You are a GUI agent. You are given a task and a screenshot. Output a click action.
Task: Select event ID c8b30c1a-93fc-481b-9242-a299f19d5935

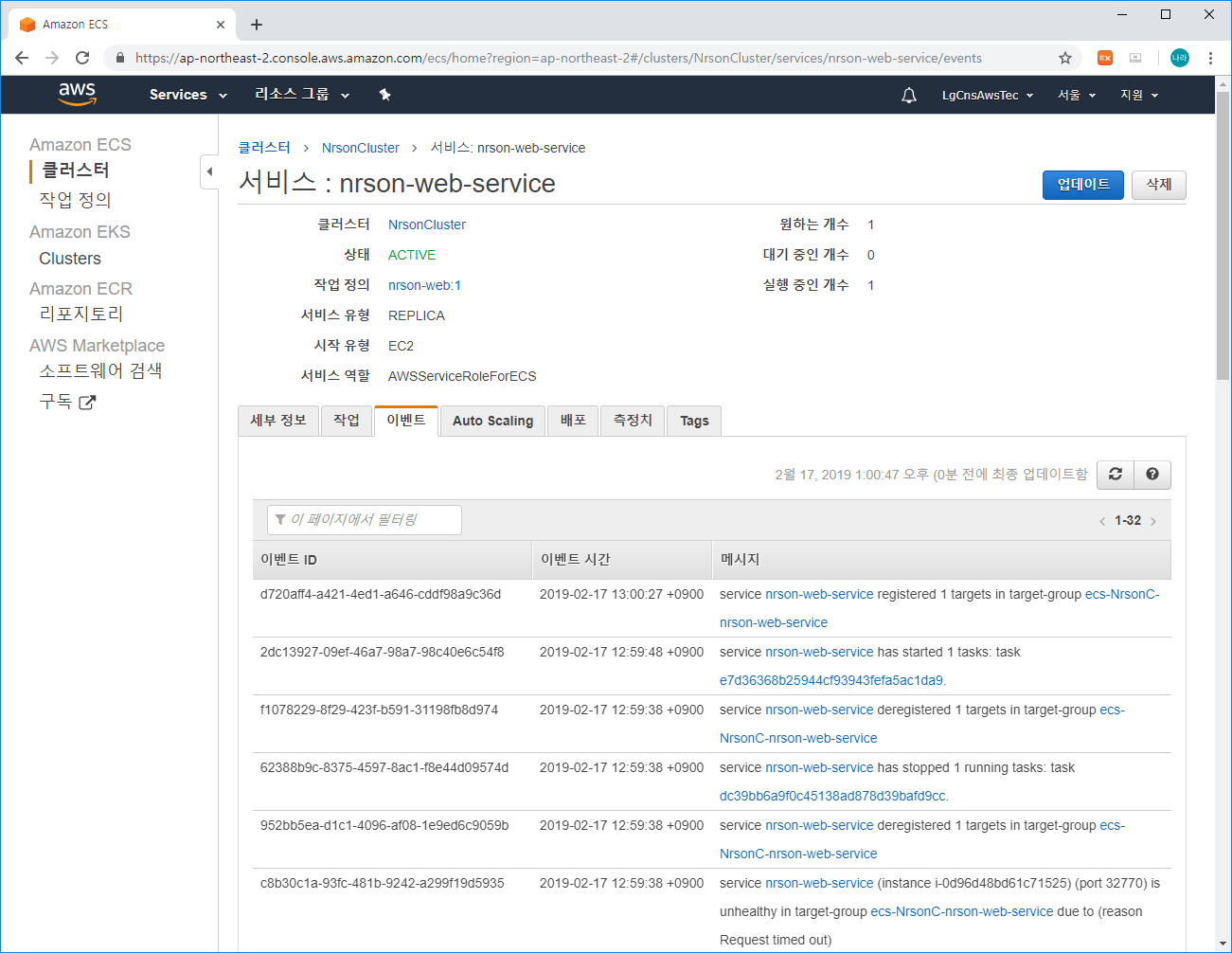tap(383, 883)
